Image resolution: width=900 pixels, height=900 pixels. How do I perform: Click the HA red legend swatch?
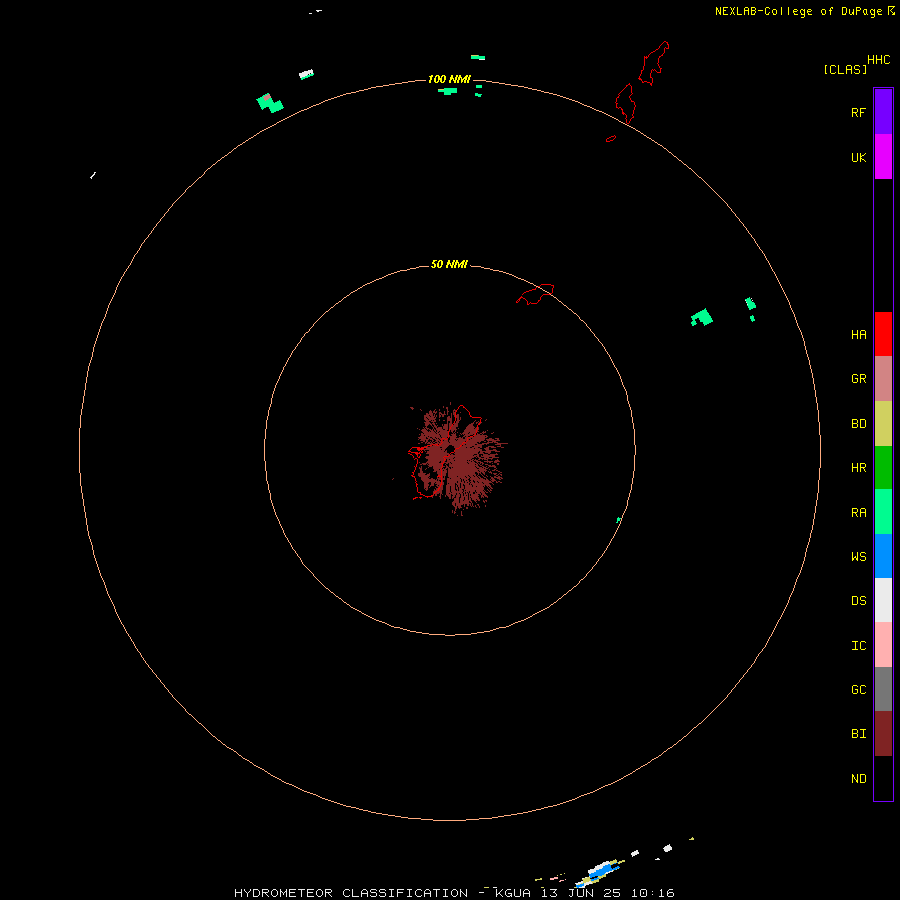coord(883,334)
